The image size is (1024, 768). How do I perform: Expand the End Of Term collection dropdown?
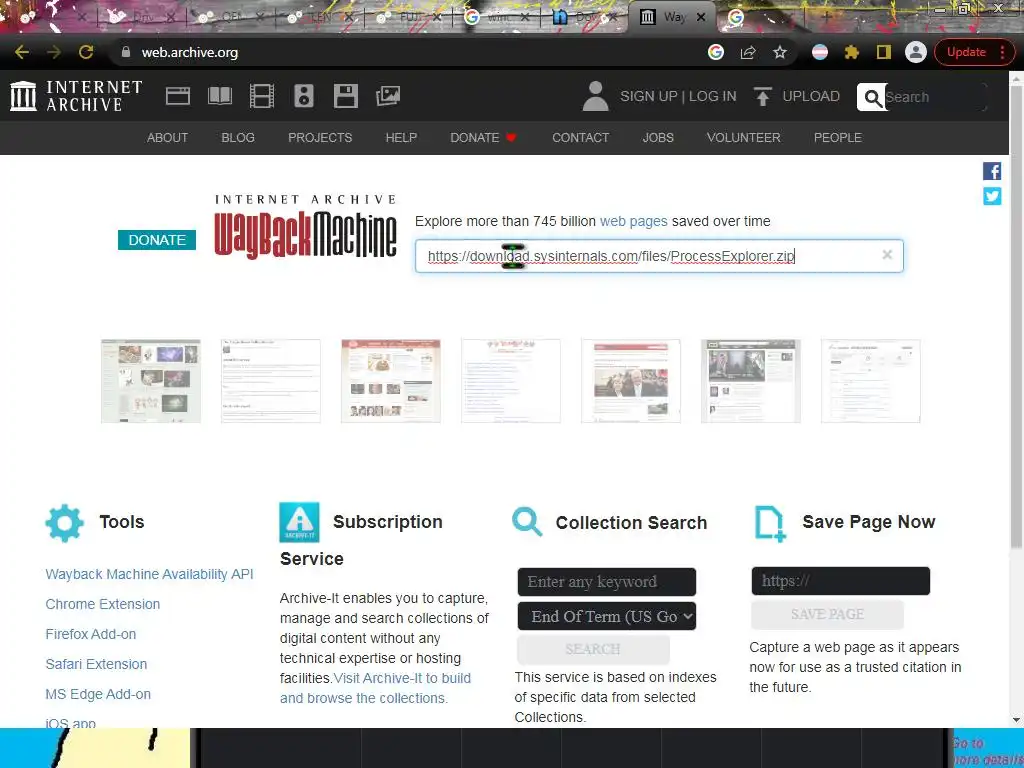tap(607, 616)
